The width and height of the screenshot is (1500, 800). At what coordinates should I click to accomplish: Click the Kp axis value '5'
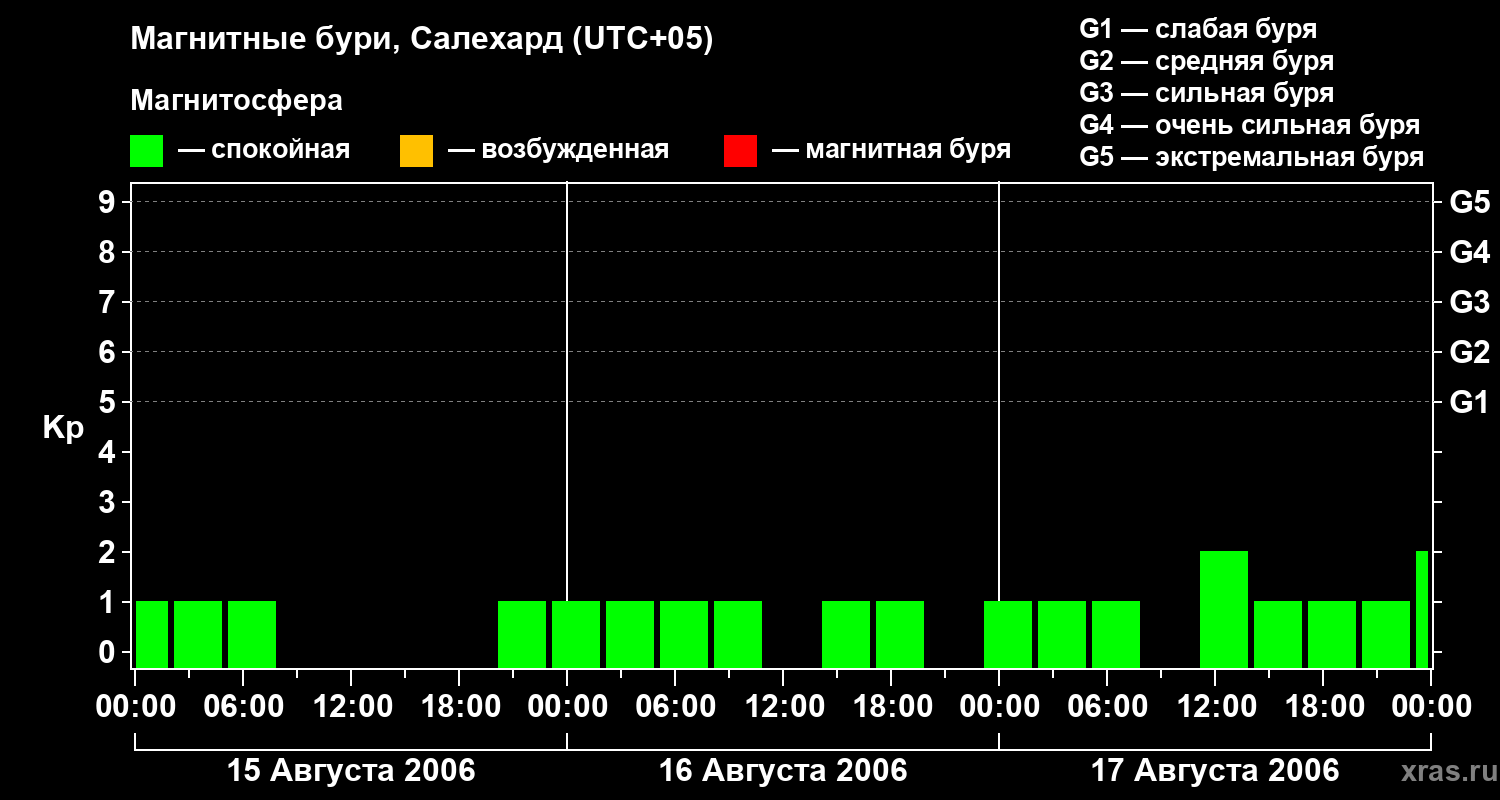pyautogui.click(x=109, y=402)
